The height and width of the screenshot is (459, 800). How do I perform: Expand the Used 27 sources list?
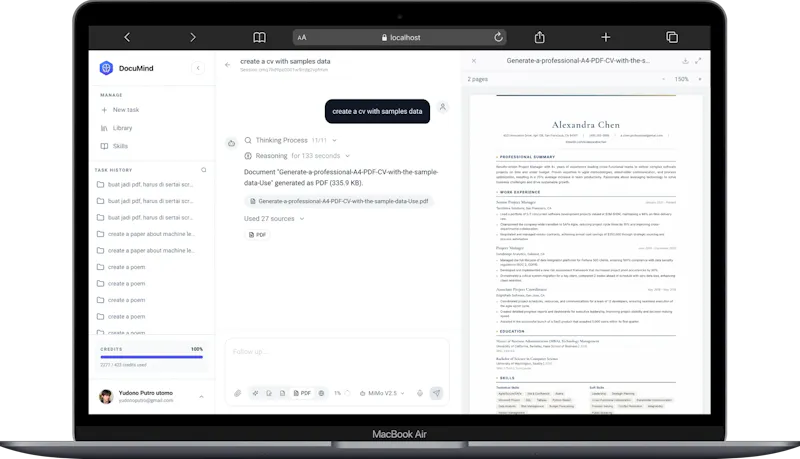click(x=274, y=219)
